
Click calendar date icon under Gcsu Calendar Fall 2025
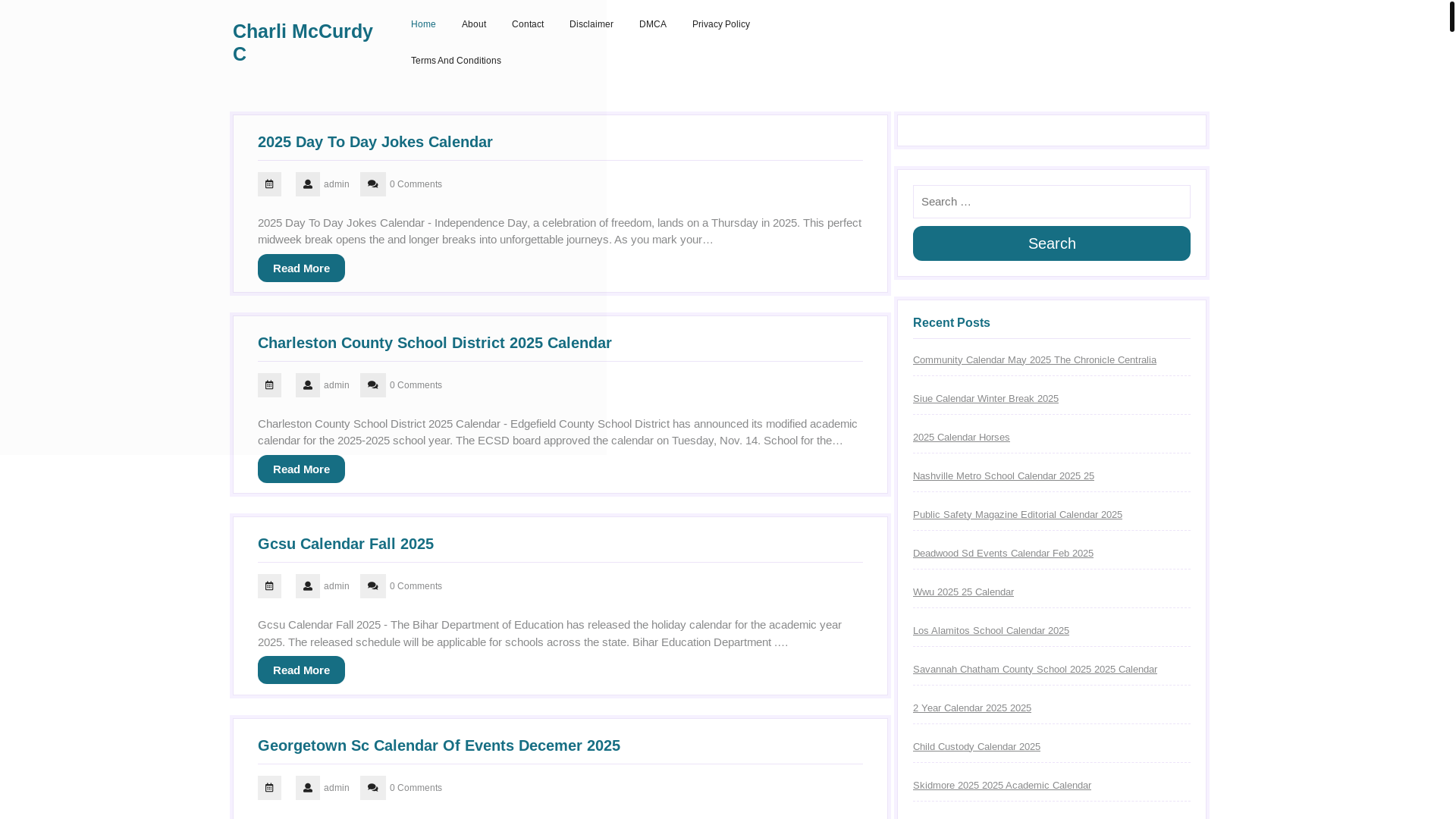pos(269,586)
